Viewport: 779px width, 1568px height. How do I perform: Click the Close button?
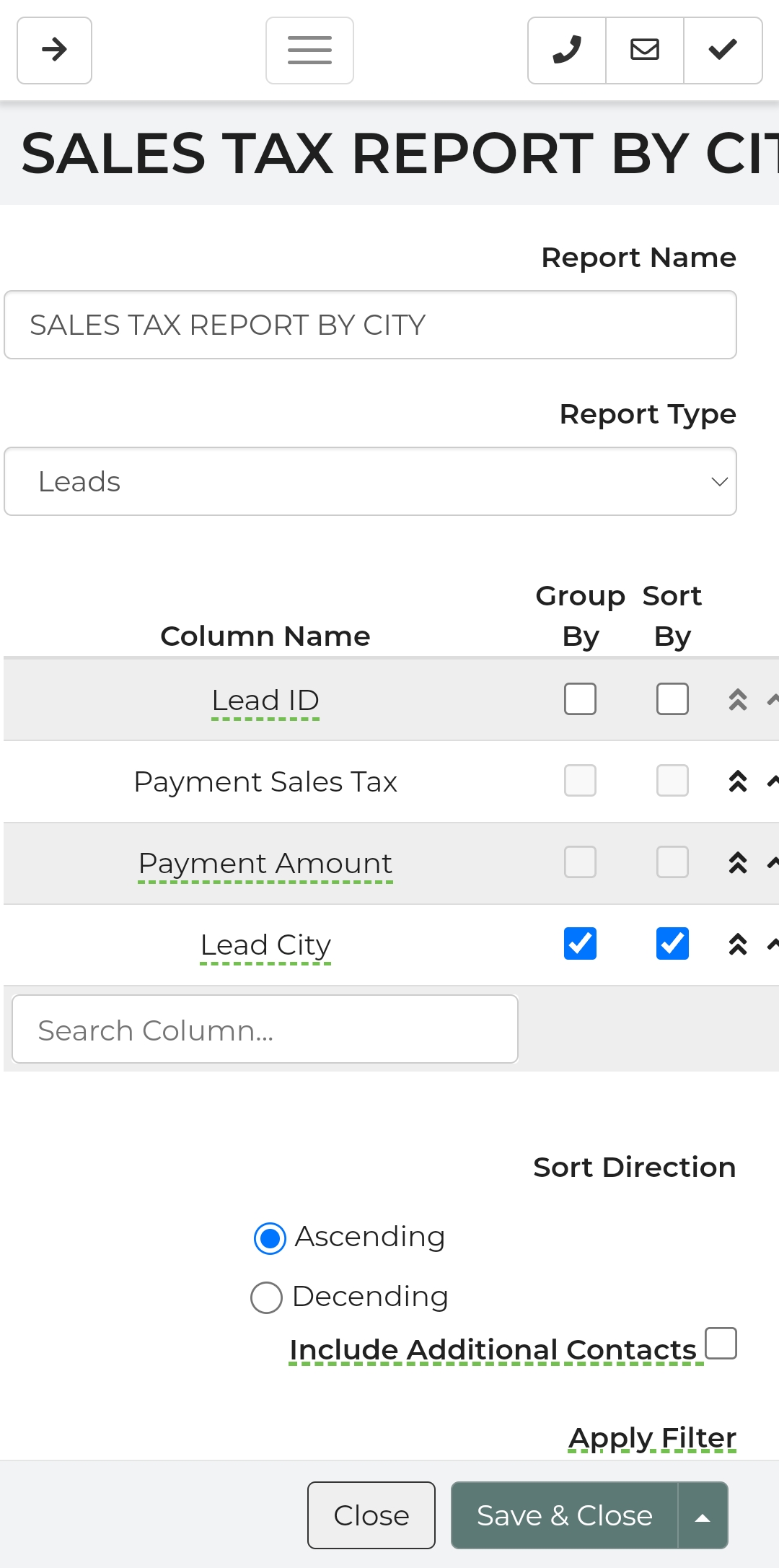coord(371,1515)
